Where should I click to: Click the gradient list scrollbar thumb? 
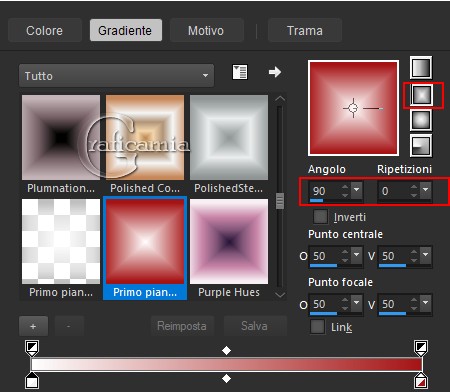click(280, 201)
